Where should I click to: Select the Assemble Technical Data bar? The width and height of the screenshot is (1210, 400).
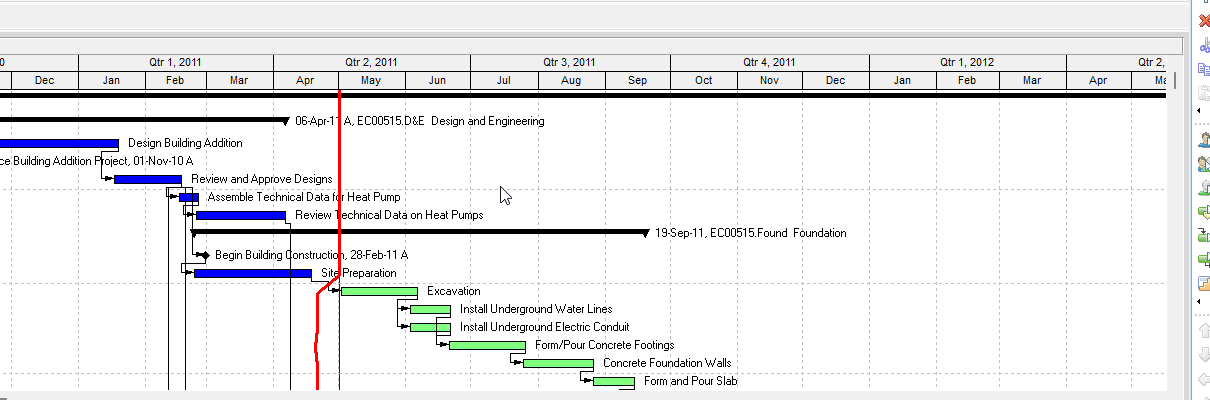[189, 198]
